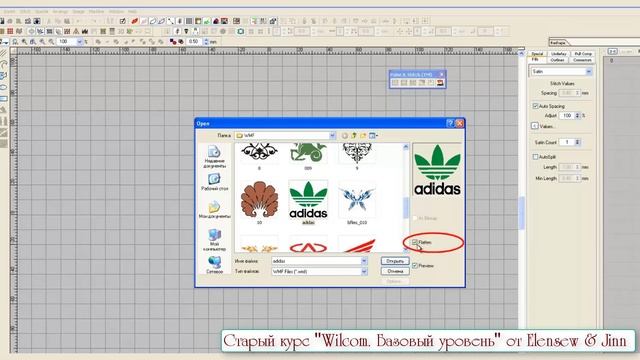This screenshot has width=640, height=360.
Task: Open the Satin stitch type dropdown
Action: click(589, 71)
